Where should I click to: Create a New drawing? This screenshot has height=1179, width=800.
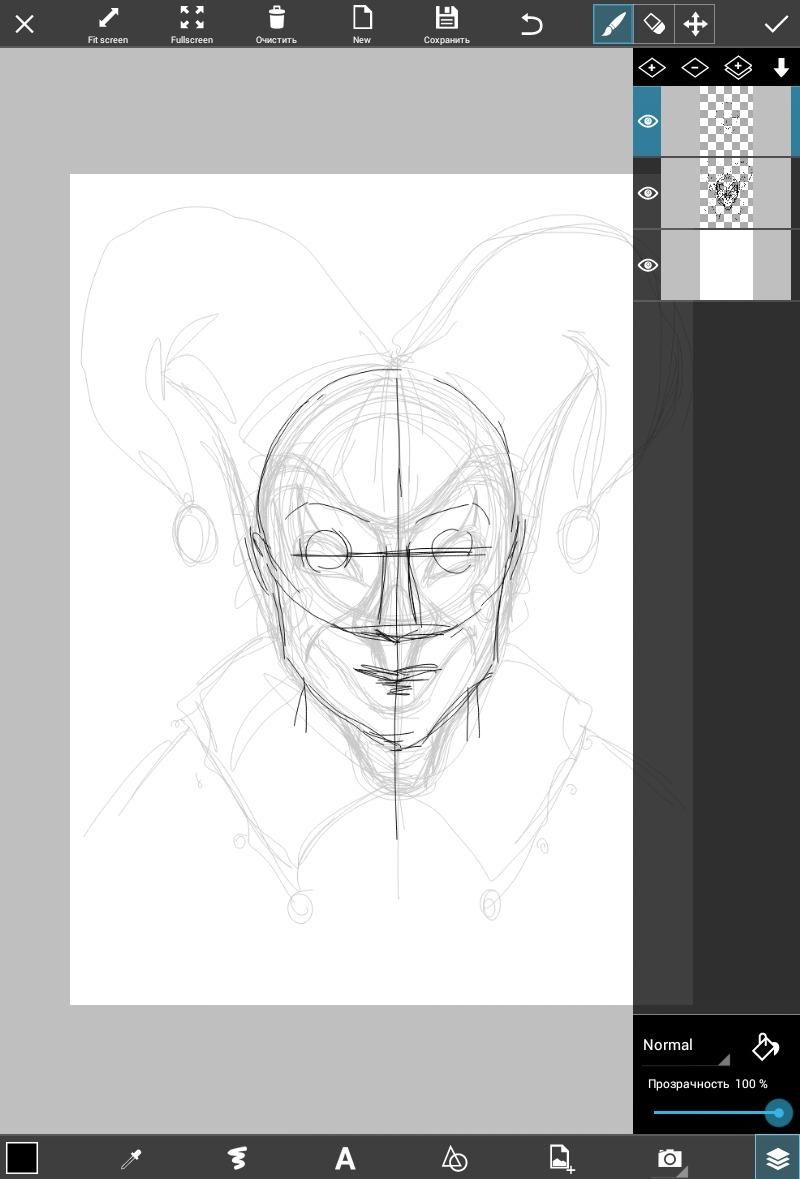(x=362, y=25)
